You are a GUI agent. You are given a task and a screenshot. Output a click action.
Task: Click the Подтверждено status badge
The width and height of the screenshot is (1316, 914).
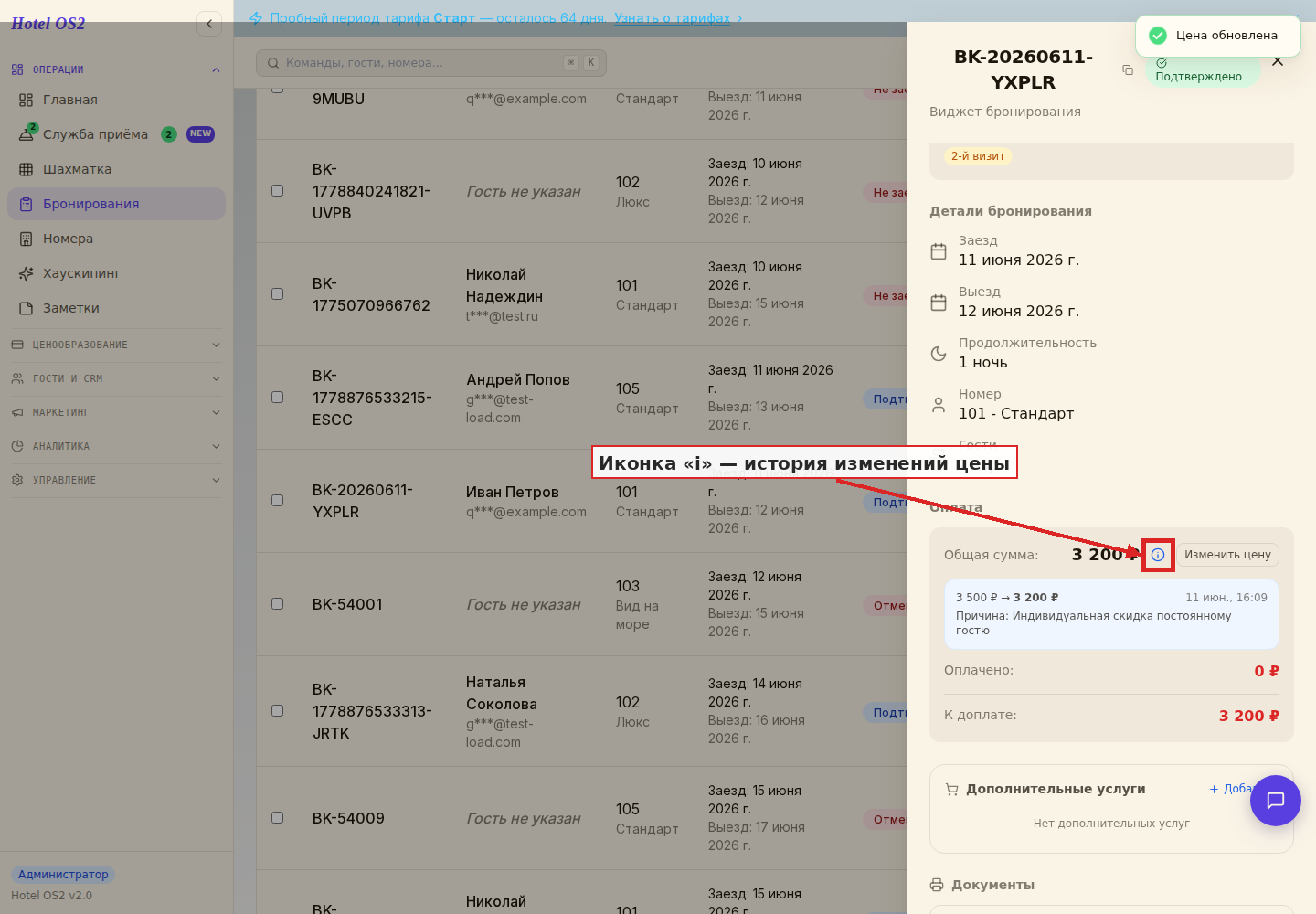pyautogui.click(x=1202, y=69)
